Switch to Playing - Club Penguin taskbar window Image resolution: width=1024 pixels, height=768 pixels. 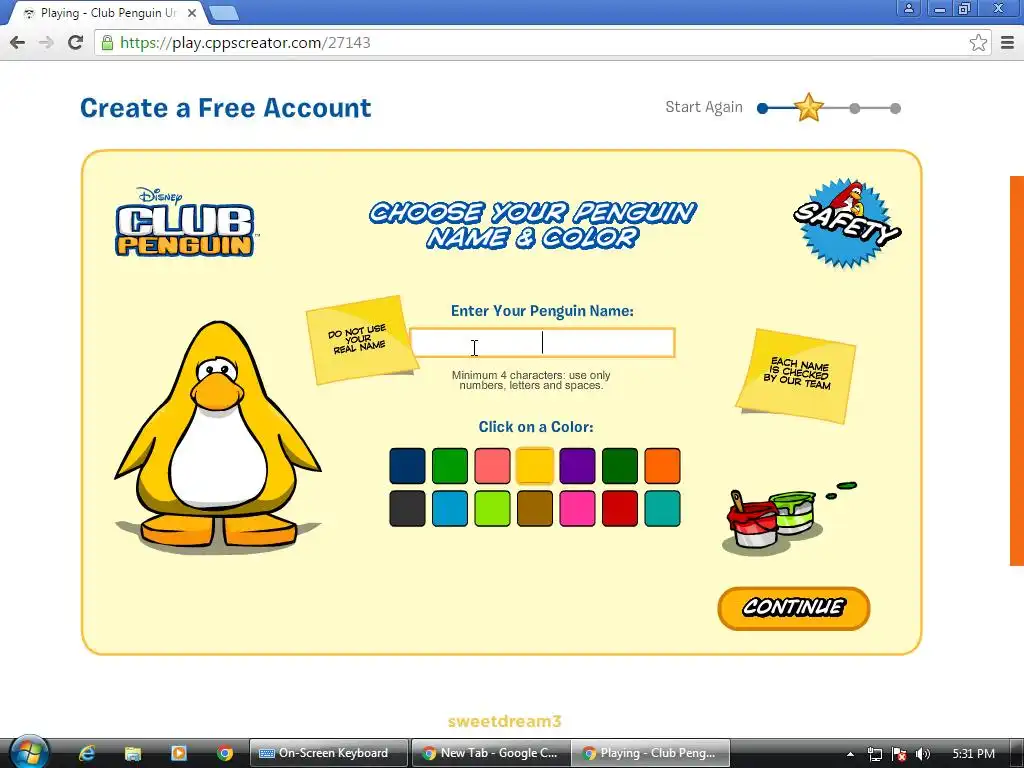[650, 753]
